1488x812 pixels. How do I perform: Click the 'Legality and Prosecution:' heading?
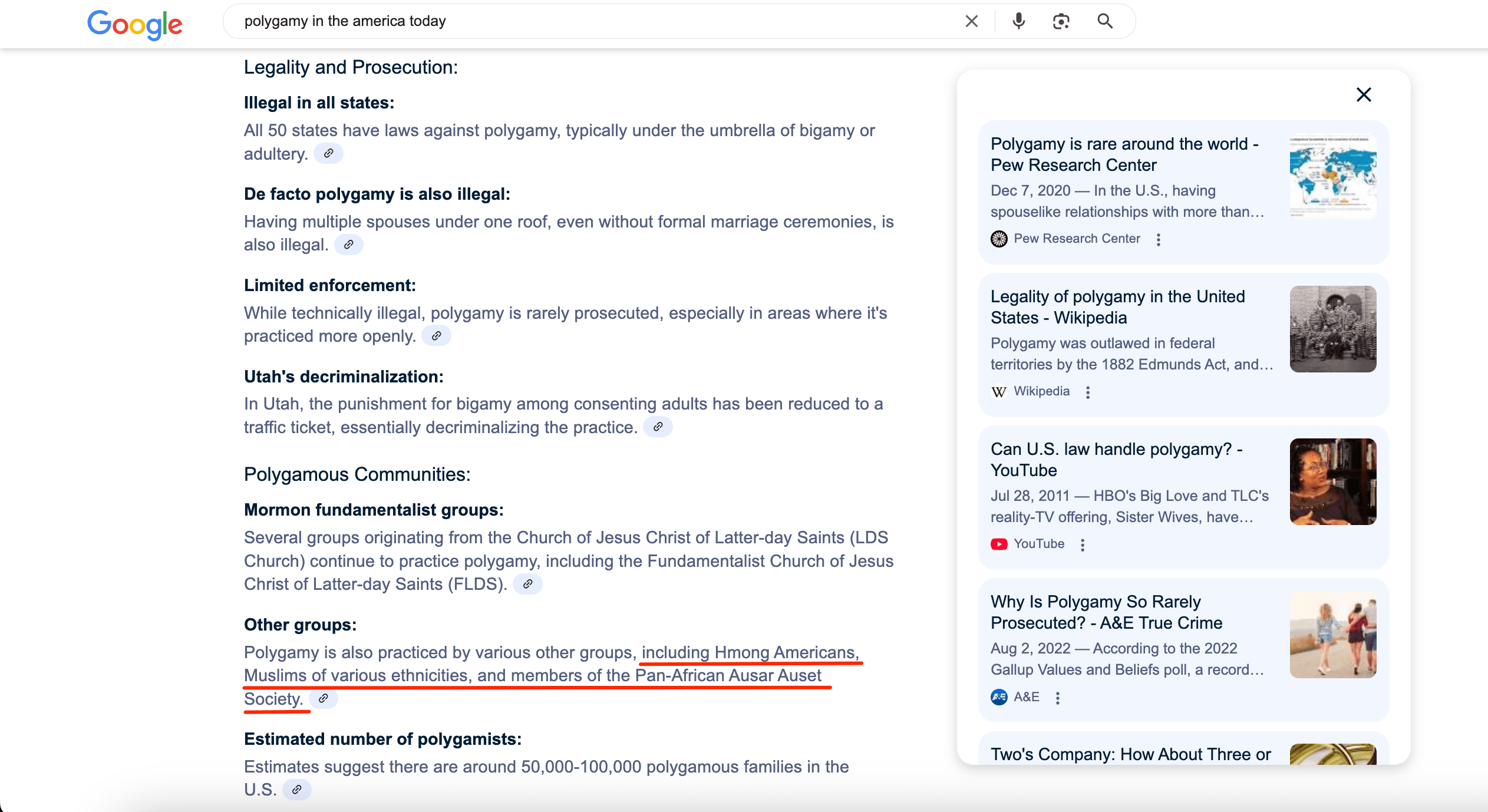351,67
